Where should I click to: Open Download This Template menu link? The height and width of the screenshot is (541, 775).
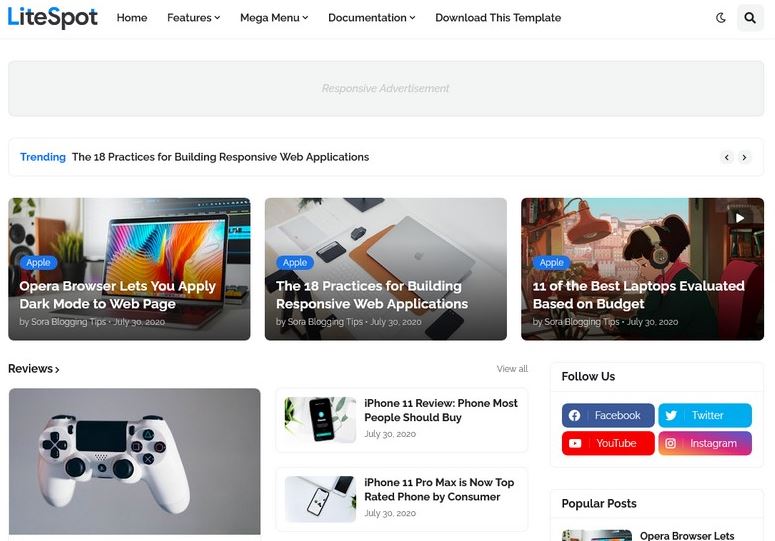[498, 18]
